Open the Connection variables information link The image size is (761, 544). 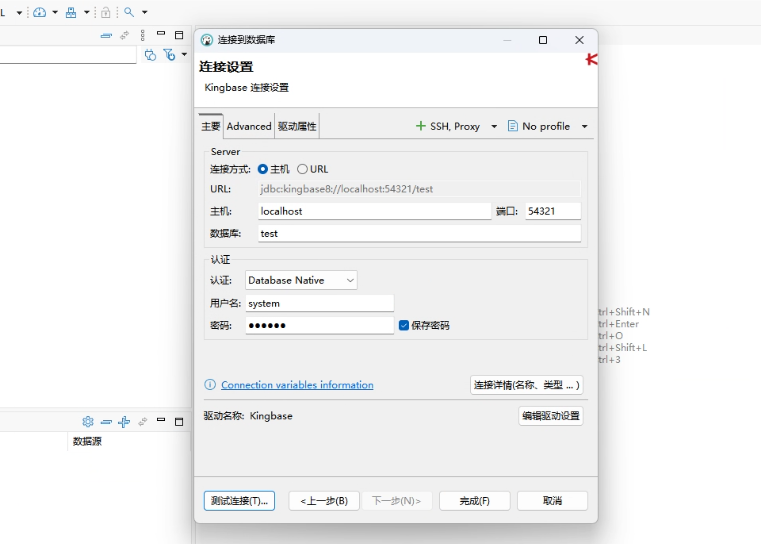coord(298,385)
